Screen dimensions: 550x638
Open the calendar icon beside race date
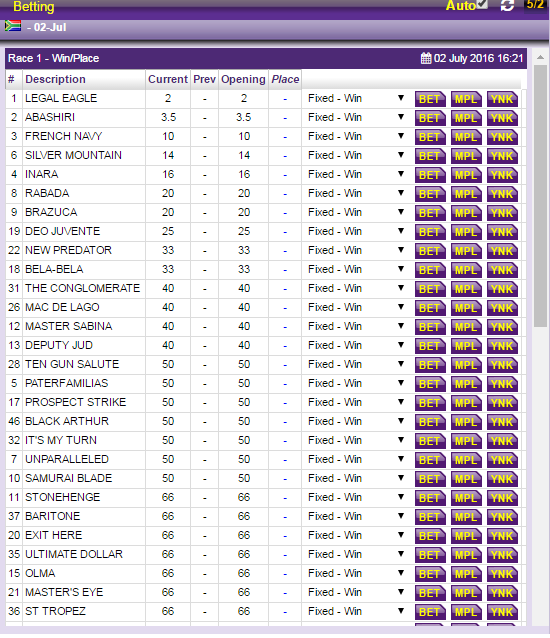tap(426, 58)
